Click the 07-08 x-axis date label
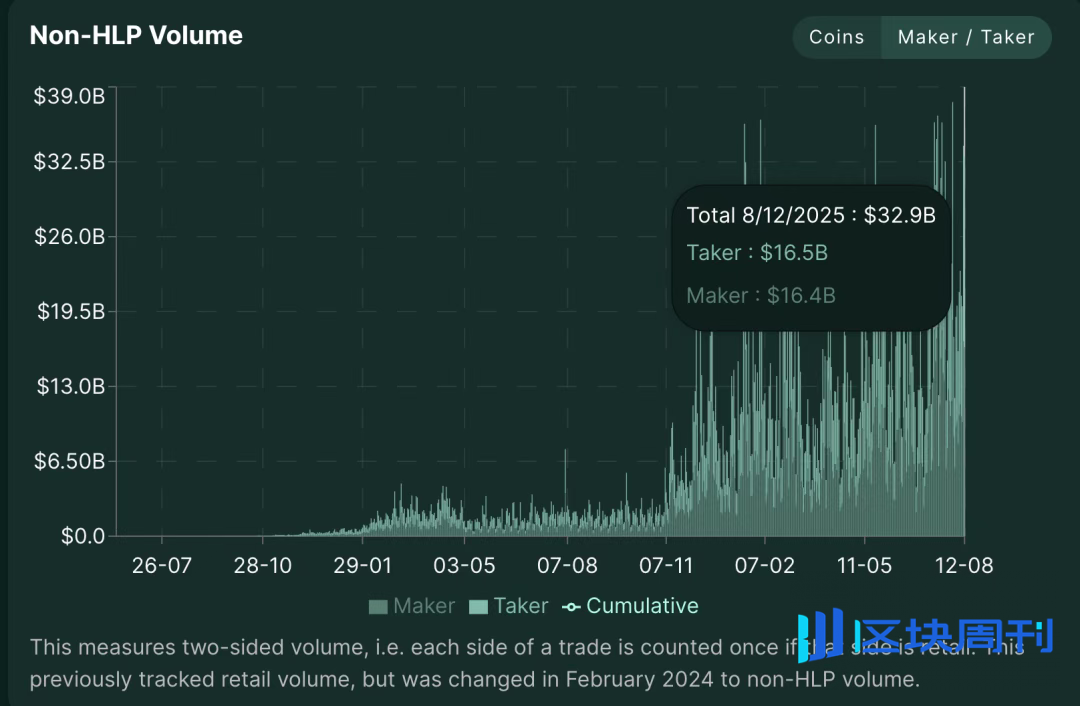The width and height of the screenshot is (1080, 706). click(566, 565)
